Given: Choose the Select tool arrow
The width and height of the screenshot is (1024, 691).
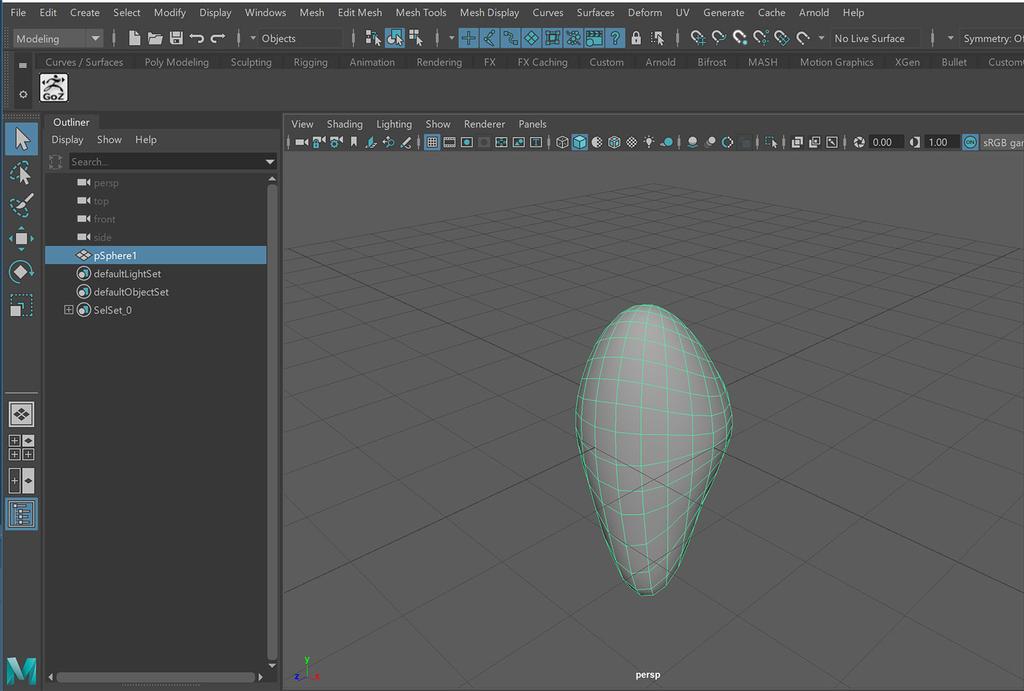Looking at the screenshot, I should coord(22,138).
